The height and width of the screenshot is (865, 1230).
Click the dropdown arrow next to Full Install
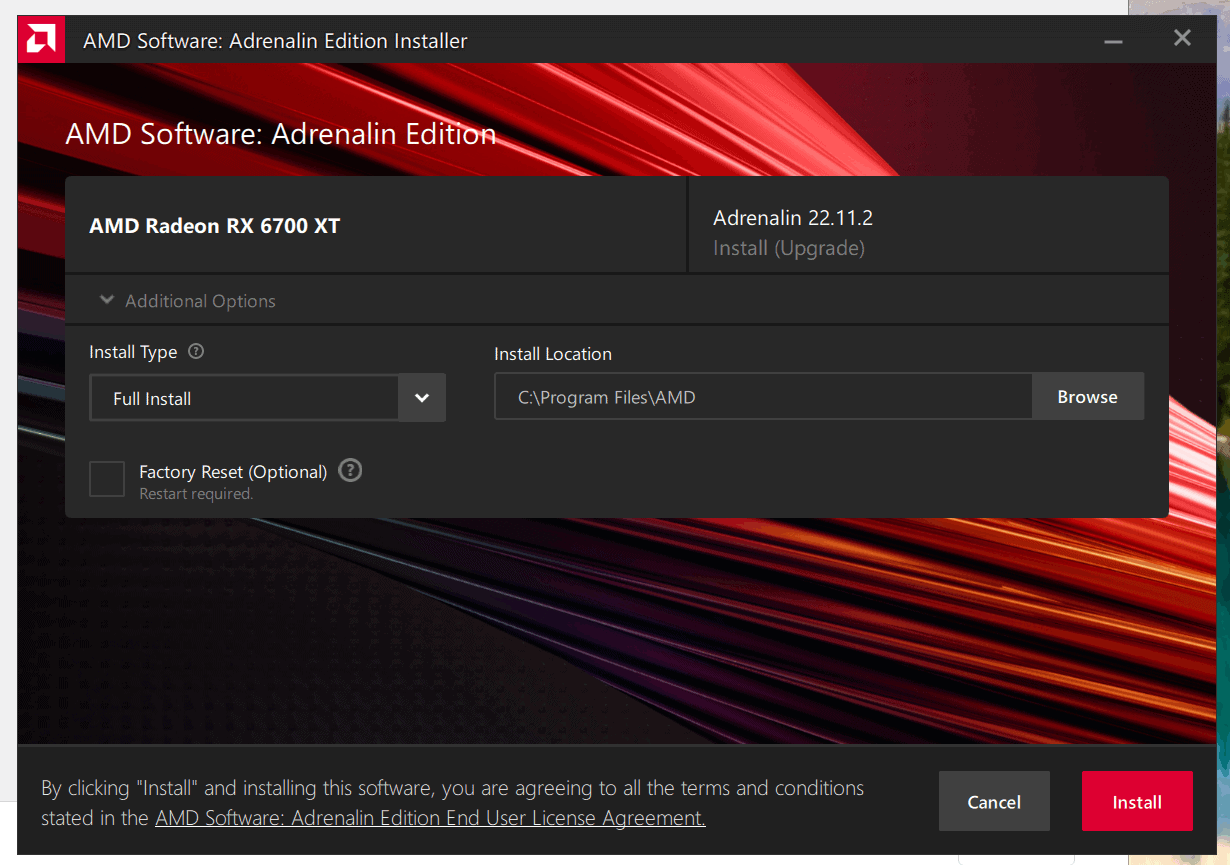421,397
